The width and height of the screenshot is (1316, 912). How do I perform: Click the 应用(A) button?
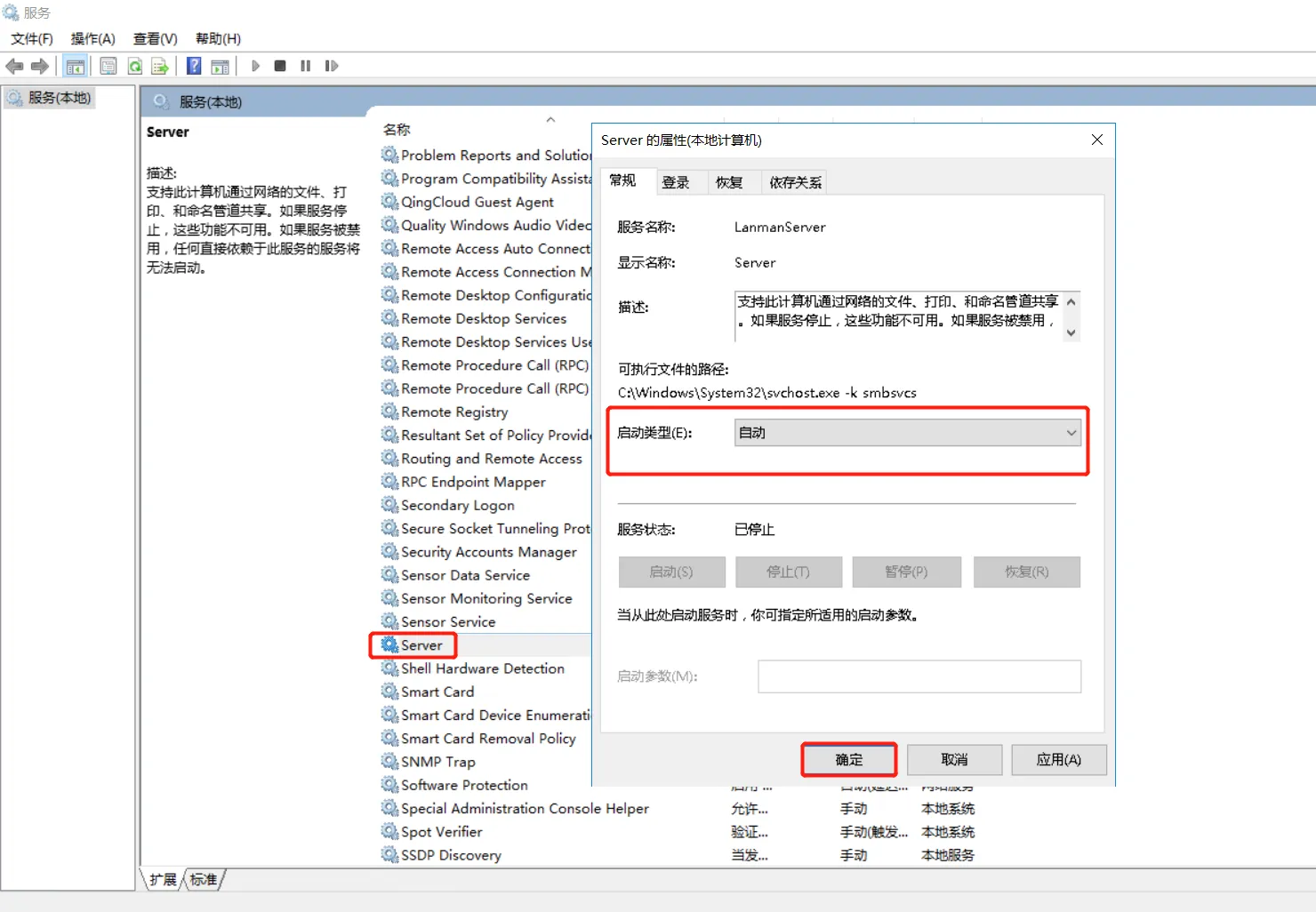[x=1058, y=760]
